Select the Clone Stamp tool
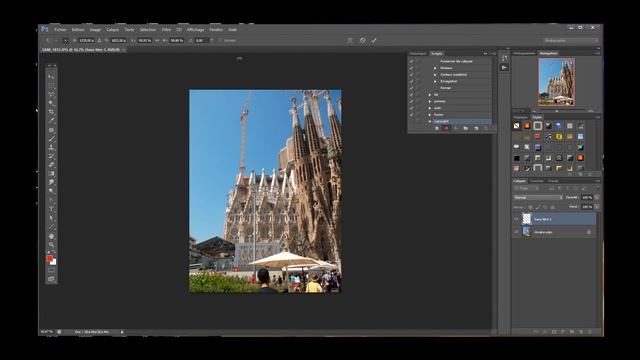The image size is (640, 360). click(51, 147)
